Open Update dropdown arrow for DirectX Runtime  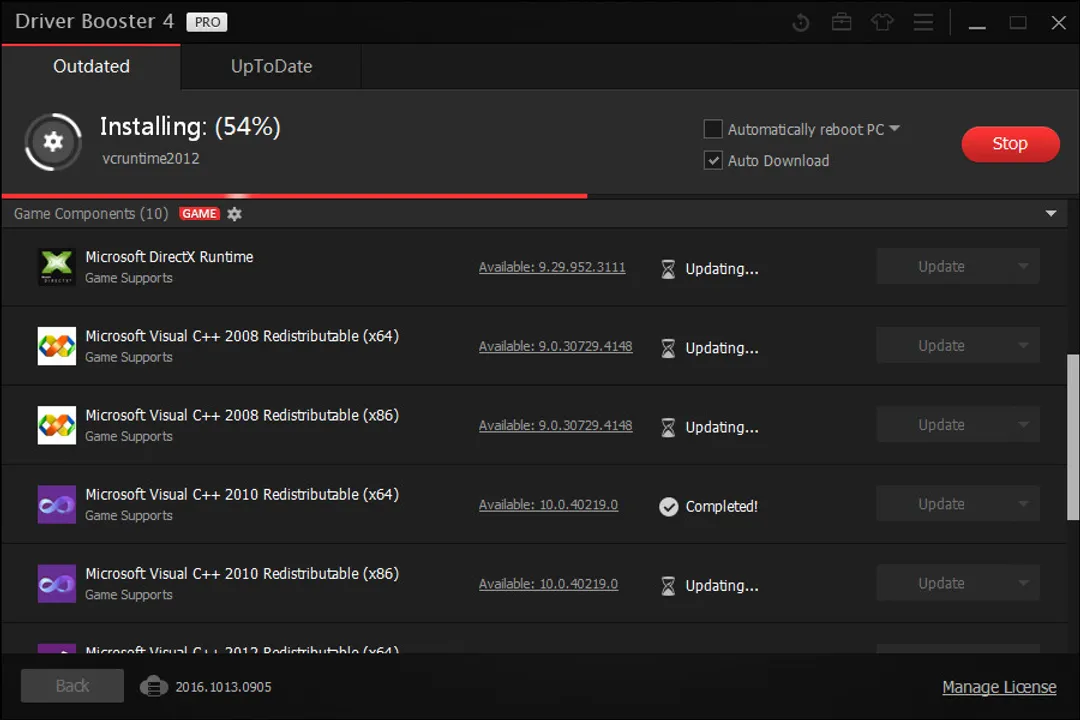(x=1024, y=267)
